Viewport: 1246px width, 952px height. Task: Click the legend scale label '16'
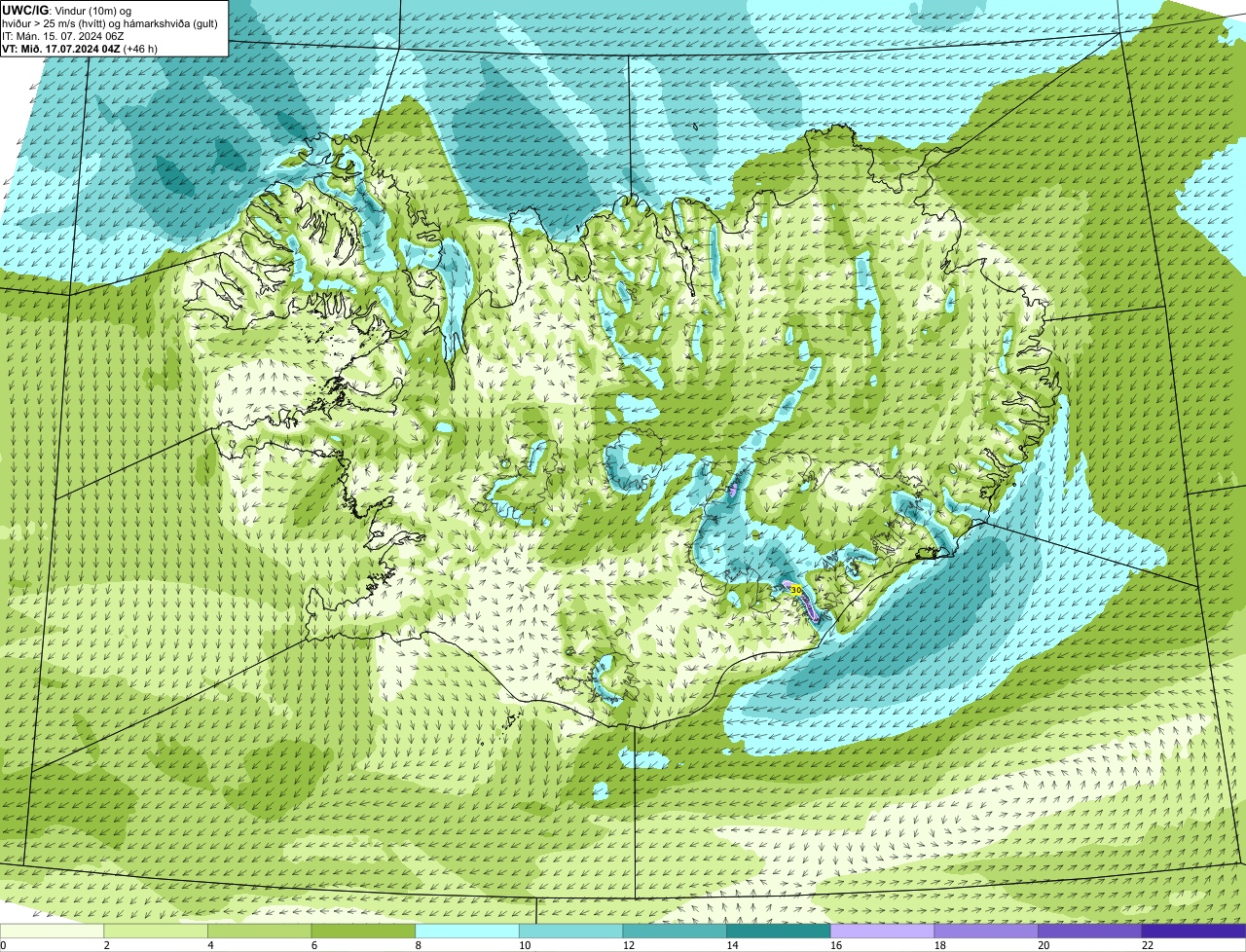(x=836, y=945)
